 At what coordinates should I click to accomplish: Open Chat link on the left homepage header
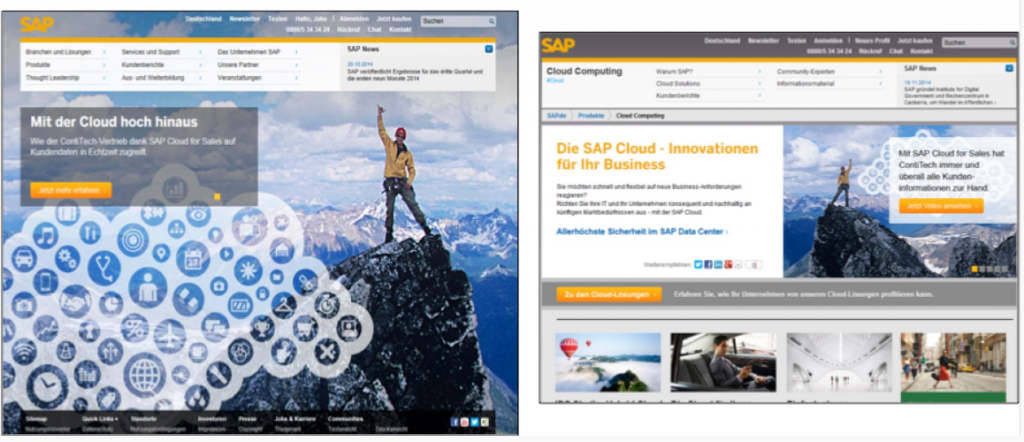(374, 30)
